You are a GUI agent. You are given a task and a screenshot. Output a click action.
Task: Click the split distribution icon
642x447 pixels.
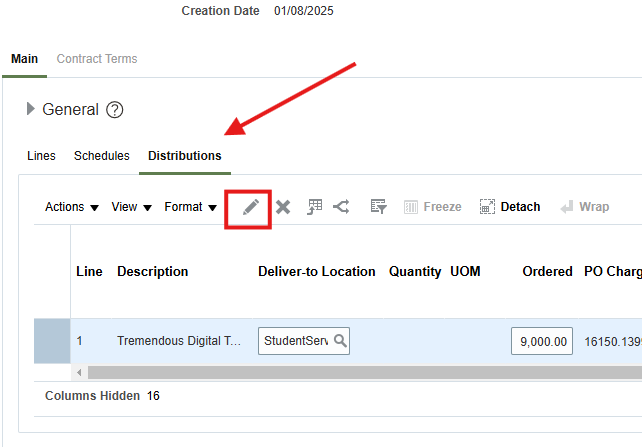coord(342,207)
